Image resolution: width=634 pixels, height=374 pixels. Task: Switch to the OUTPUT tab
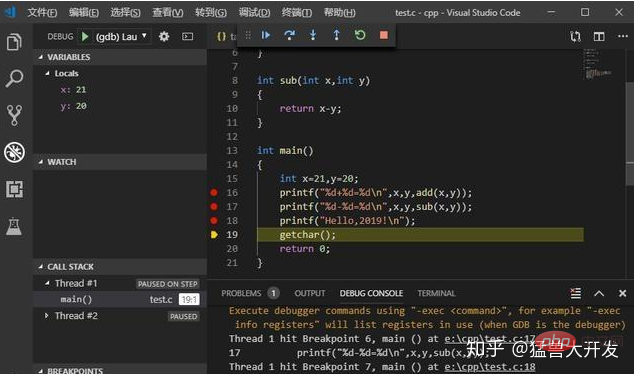(x=310, y=293)
